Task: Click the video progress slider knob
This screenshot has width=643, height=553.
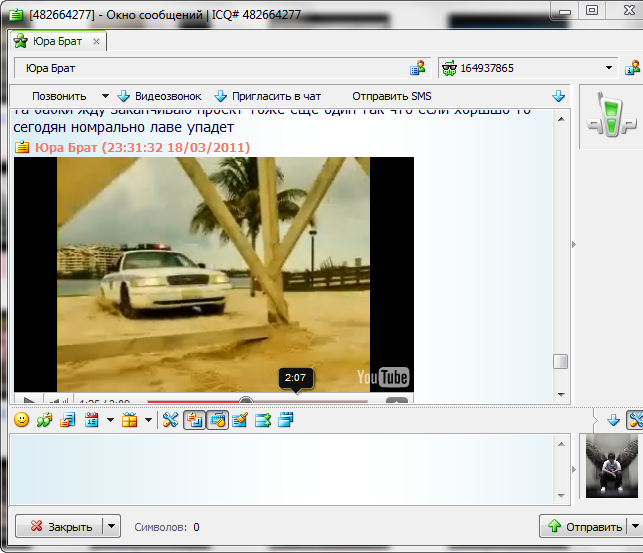Action: tap(245, 401)
